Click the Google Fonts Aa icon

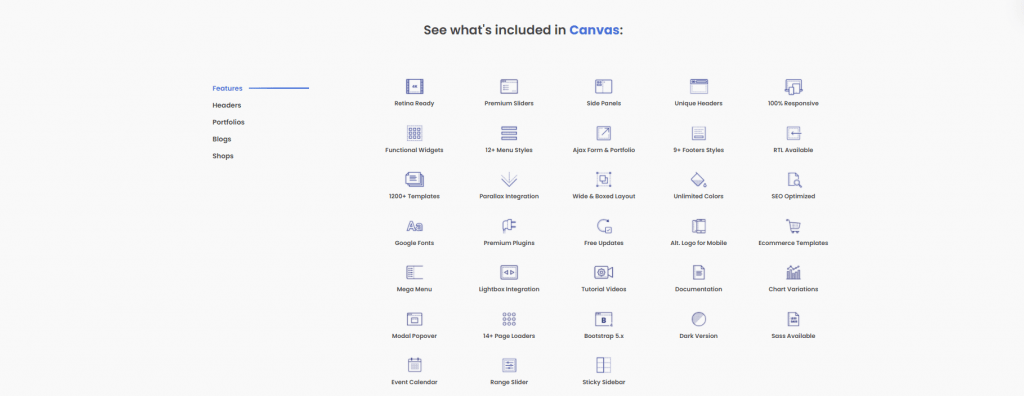point(414,226)
